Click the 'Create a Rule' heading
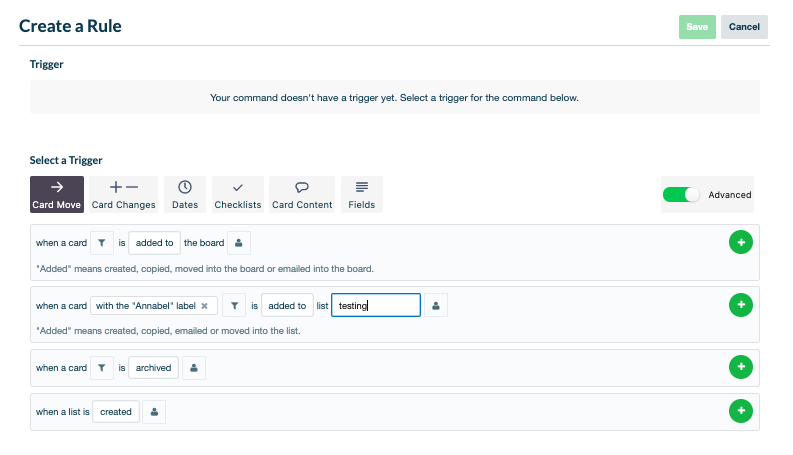This screenshot has height=455, width=793. pyautogui.click(x=70, y=26)
